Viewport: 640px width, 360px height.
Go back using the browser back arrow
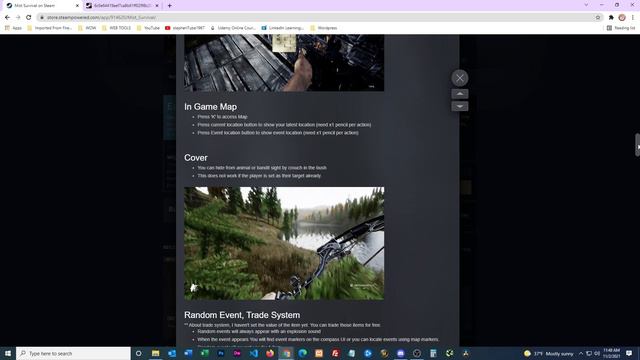pos(7,18)
